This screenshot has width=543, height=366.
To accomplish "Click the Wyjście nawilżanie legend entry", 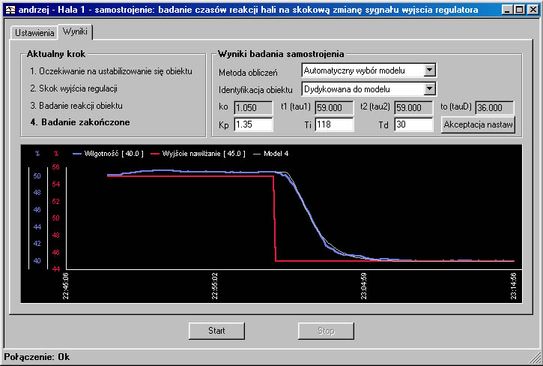I will tap(198, 154).
